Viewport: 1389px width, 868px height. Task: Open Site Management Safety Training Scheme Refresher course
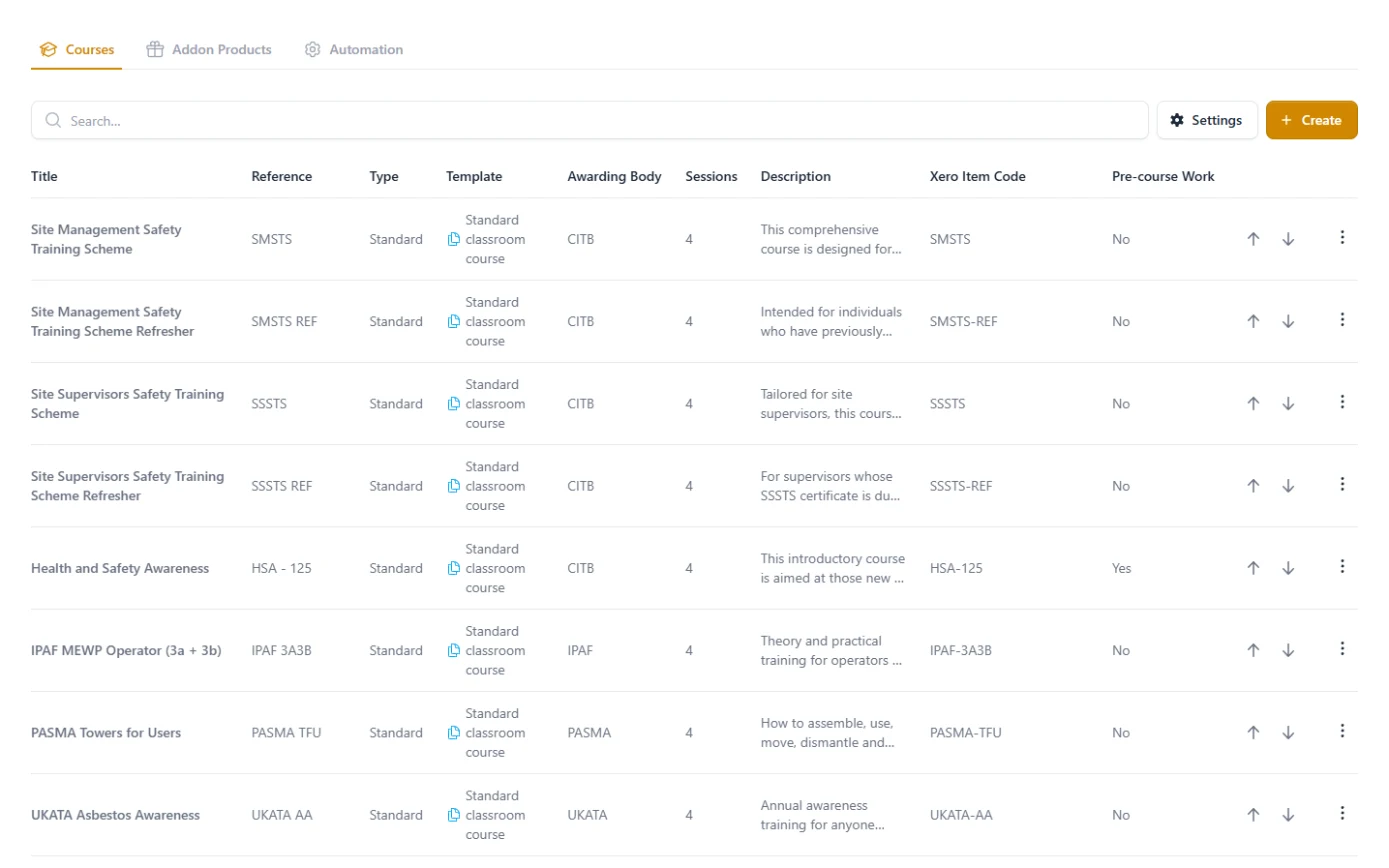pos(113,321)
